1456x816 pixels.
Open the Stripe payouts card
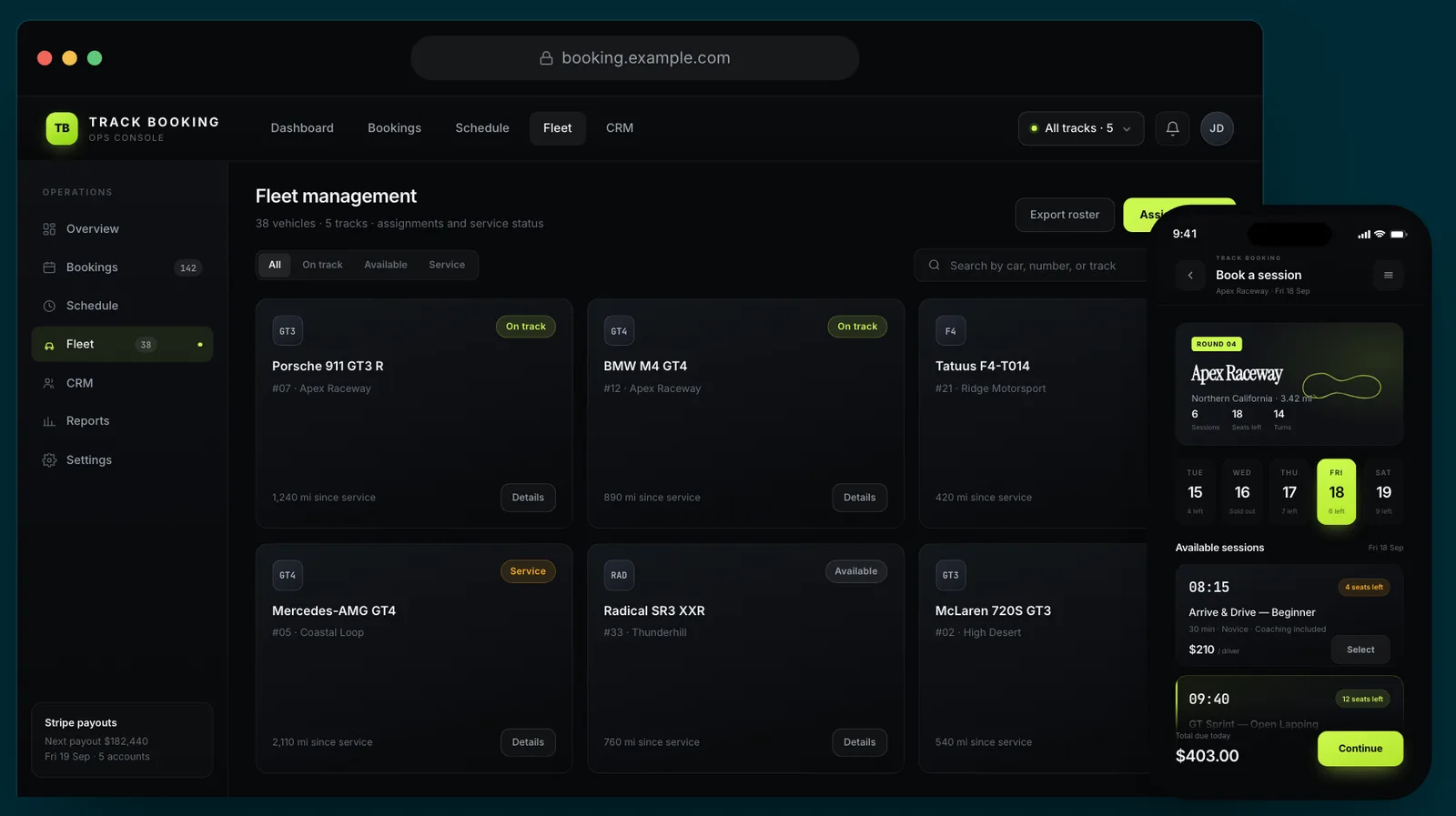pos(122,740)
